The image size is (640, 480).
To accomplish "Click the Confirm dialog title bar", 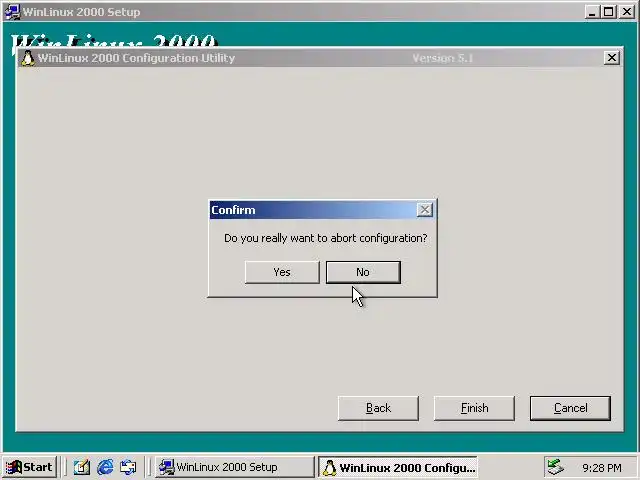I will pos(322,210).
